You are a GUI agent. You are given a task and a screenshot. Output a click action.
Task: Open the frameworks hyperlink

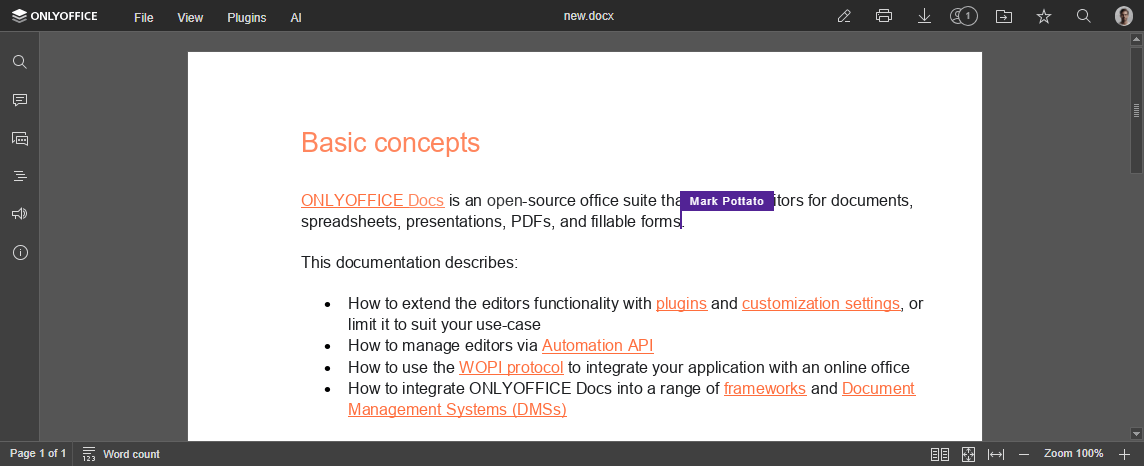[765, 388]
